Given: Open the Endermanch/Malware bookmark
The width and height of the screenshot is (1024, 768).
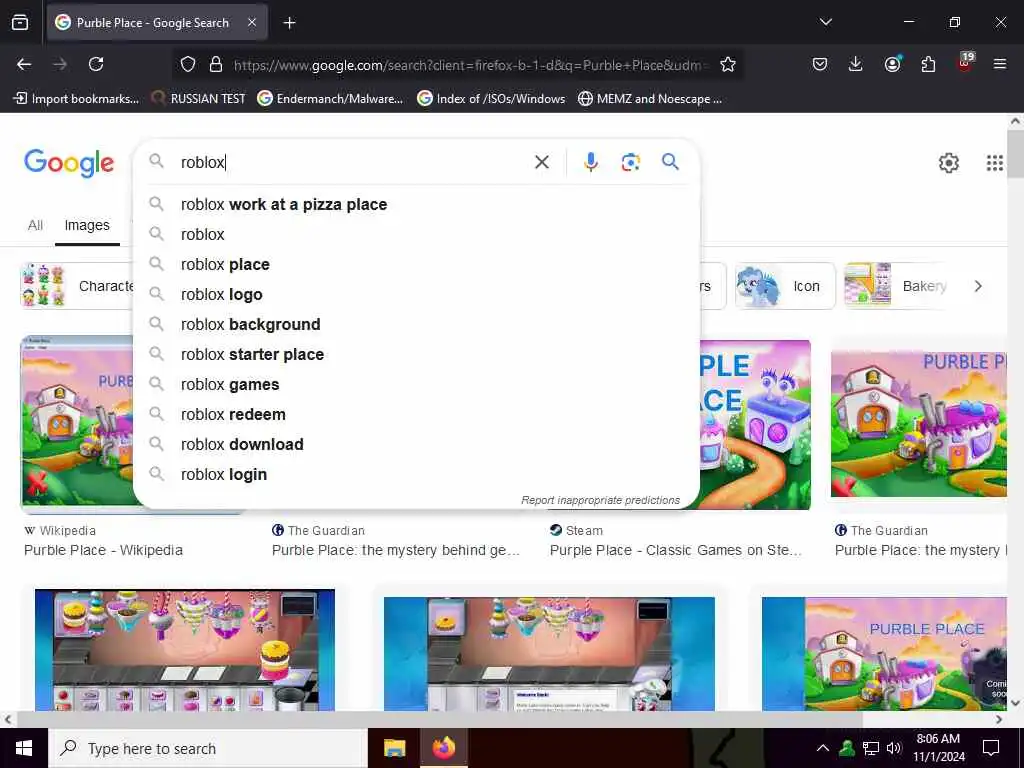Looking at the screenshot, I should 330,99.
